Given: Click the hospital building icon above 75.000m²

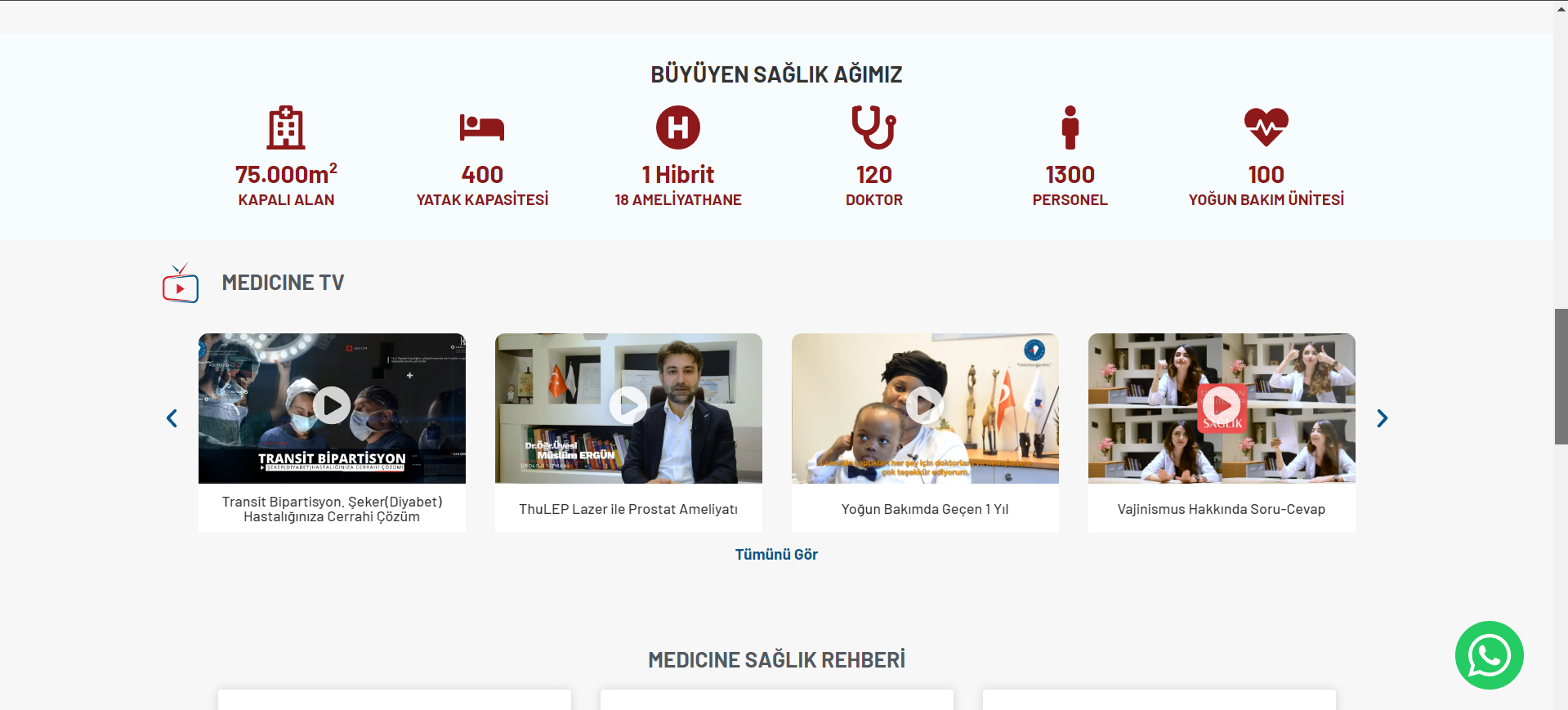Looking at the screenshot, I should click(x=286, y=127).
